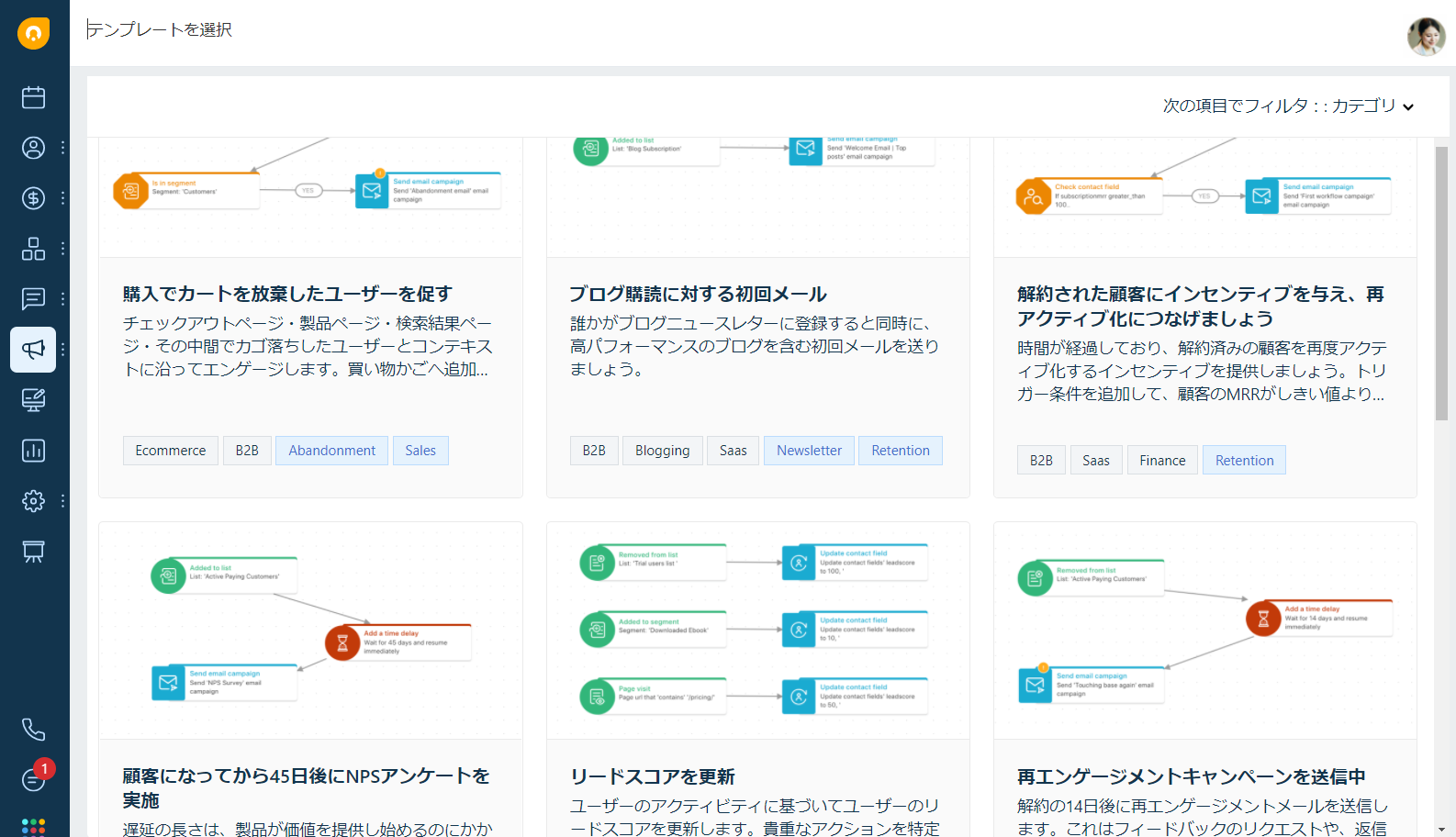Open the blocks products icon in sidebar
Image resolution: width=1456 pixels, height=837 pixels.
(x=34, y=249)
